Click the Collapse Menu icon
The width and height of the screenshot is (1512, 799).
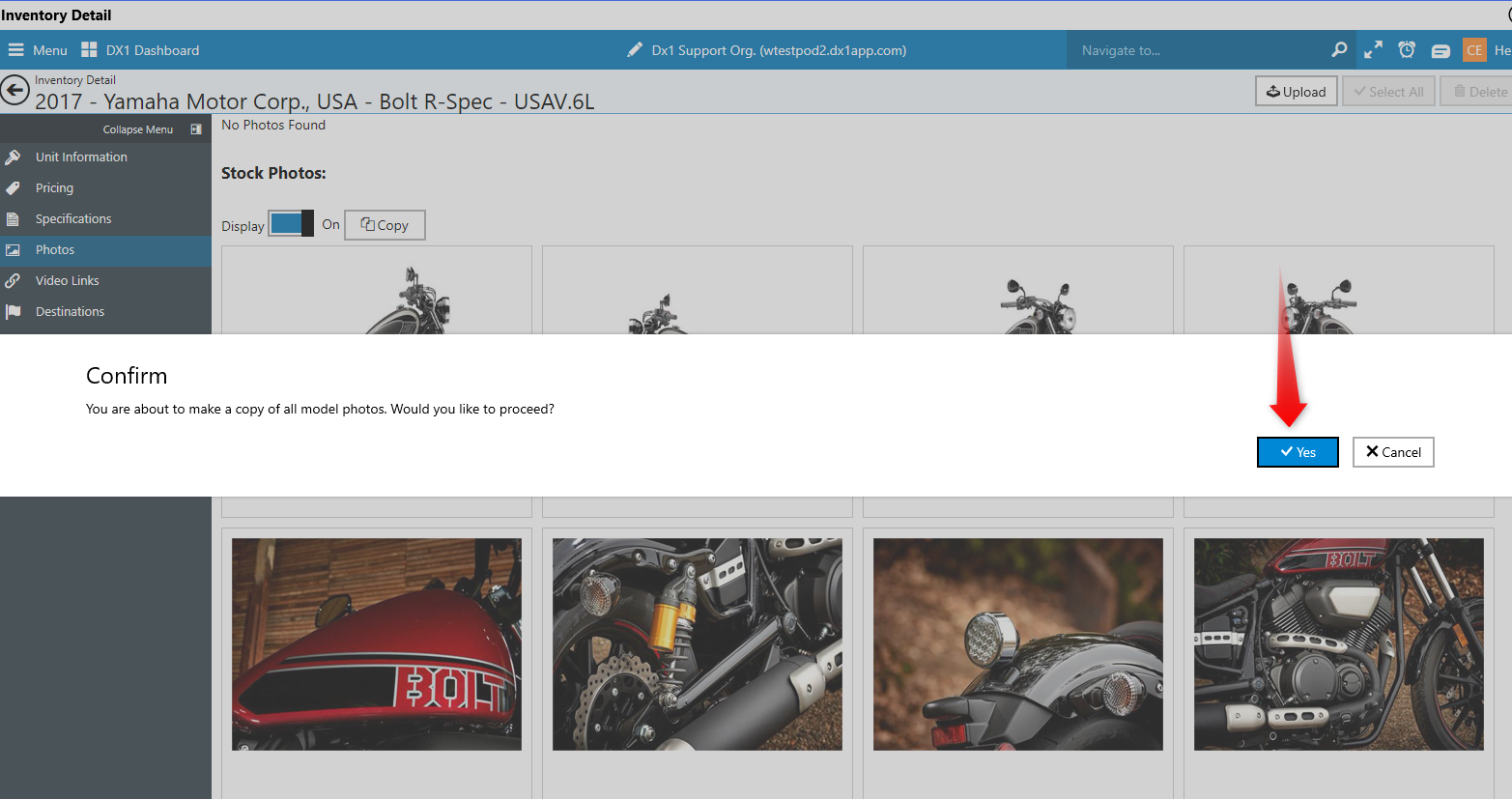tap(196, 129)
